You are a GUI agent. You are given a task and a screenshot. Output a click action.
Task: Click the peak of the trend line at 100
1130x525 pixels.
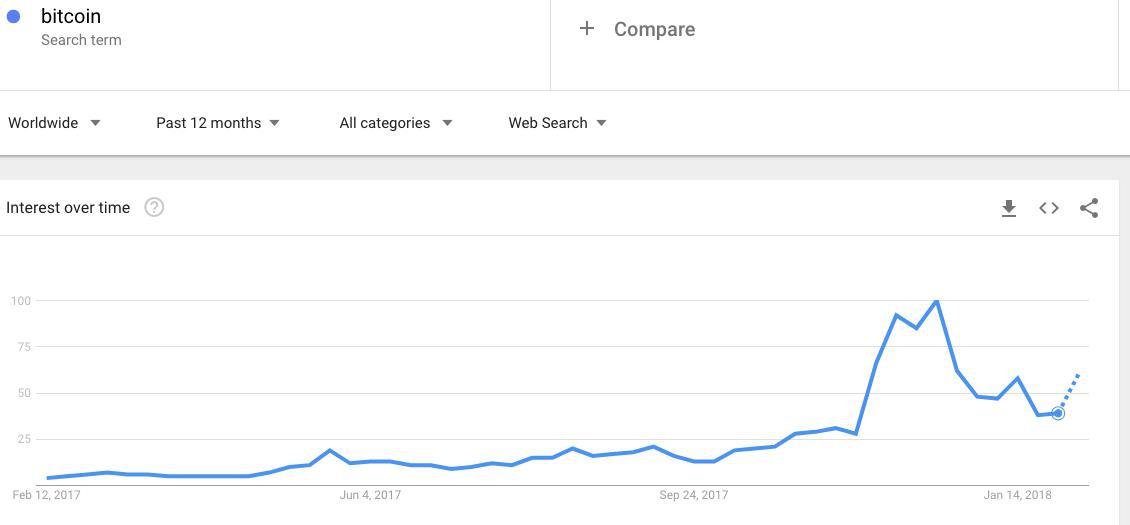pyautogui.click(x=936, y=301)
